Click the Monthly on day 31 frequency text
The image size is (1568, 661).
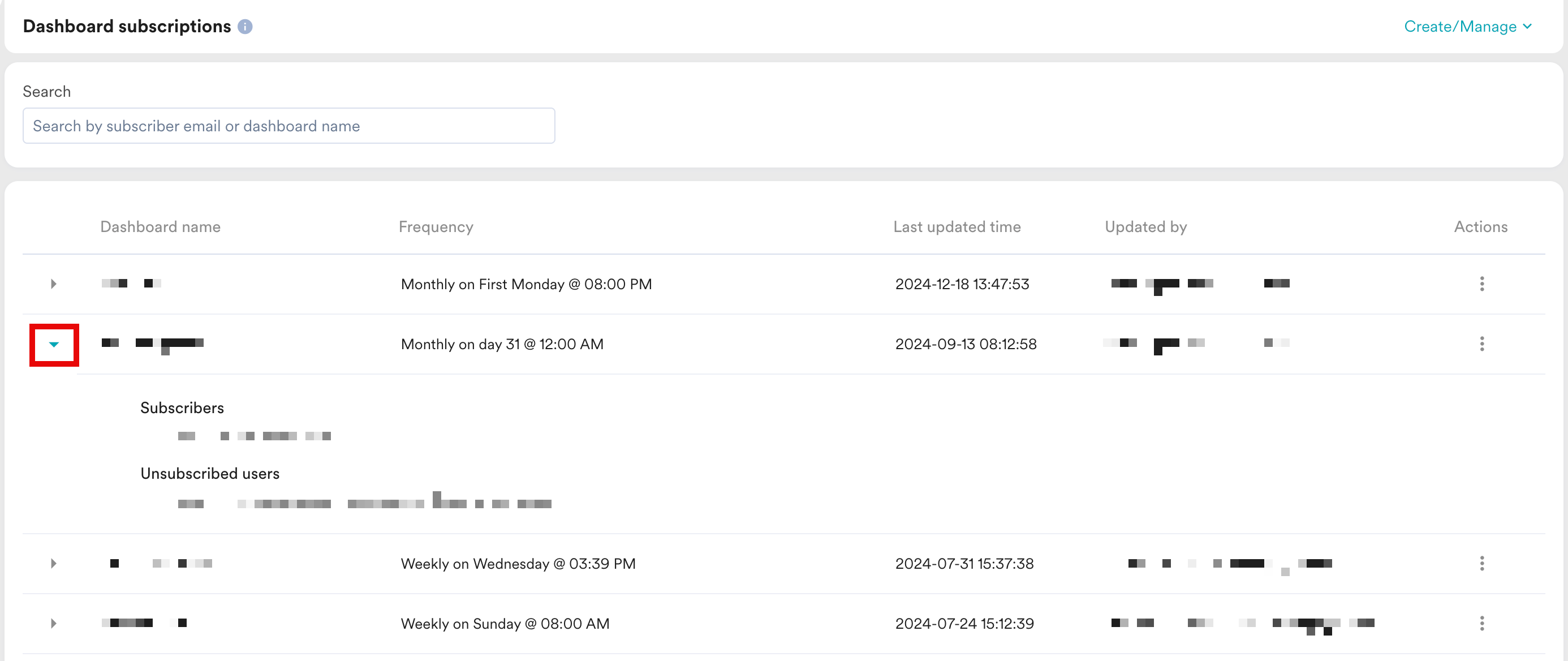click(x=502, y=345)
